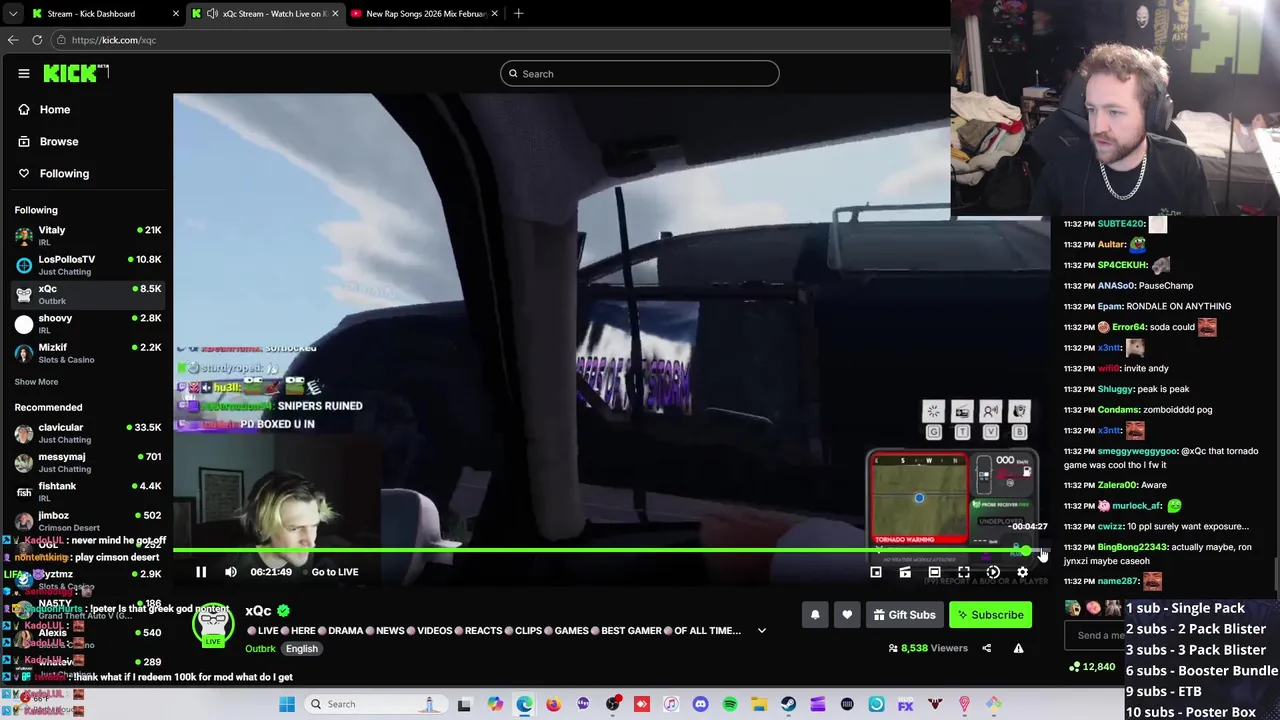1280x720 pixels.
Task: Toggle notification bell for xQc
Action: (x=815, y=615)
